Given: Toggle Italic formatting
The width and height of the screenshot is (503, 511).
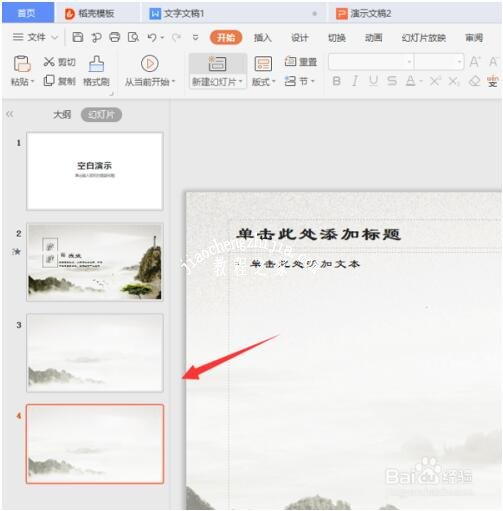Looking at the screenshot, I should [x=355, y=81].
